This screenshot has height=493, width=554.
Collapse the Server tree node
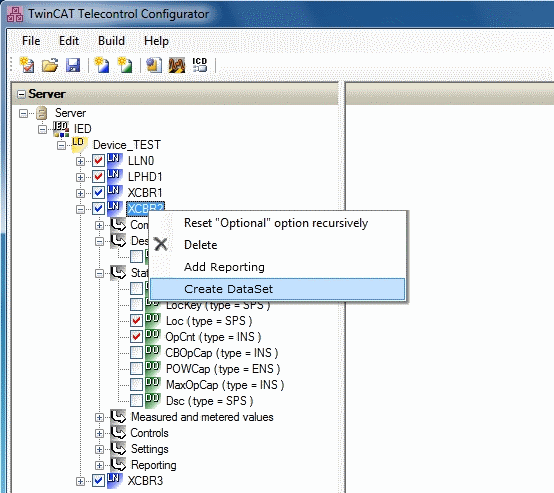click(x=23, y=113)
